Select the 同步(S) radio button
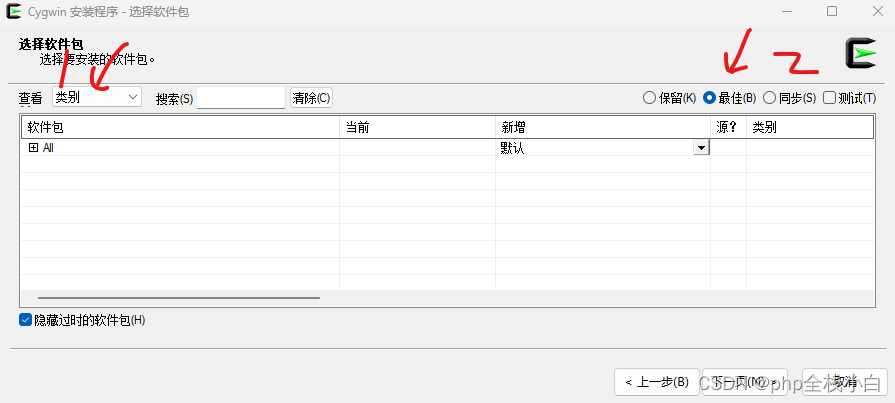 pyautogui.click(x=769, y=98)
